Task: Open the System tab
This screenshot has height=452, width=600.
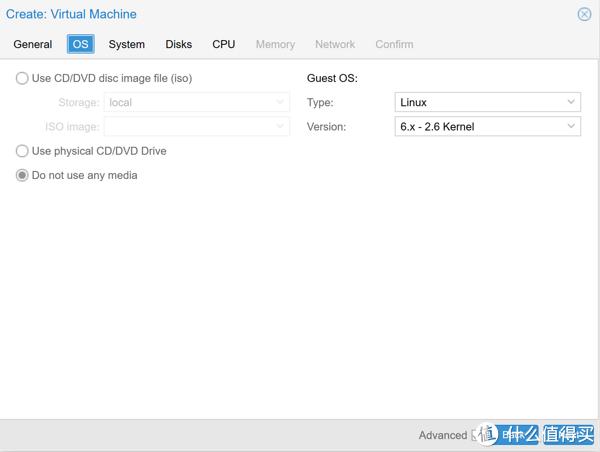Action: pos(127,44)
